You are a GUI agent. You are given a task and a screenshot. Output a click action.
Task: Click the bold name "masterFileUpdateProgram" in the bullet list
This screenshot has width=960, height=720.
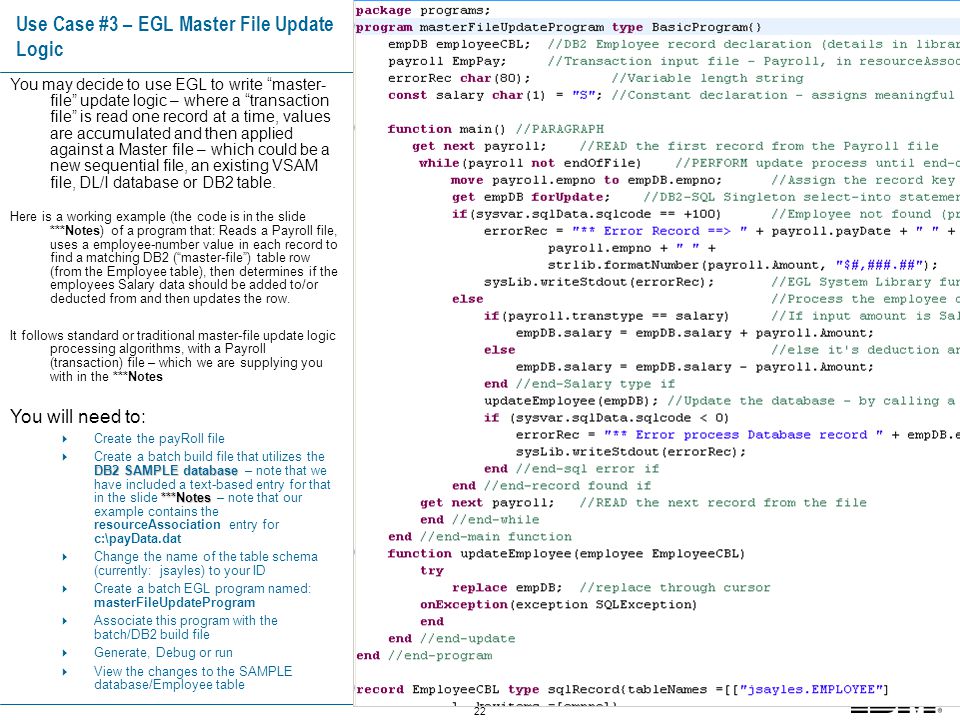(x=174, y=602)
